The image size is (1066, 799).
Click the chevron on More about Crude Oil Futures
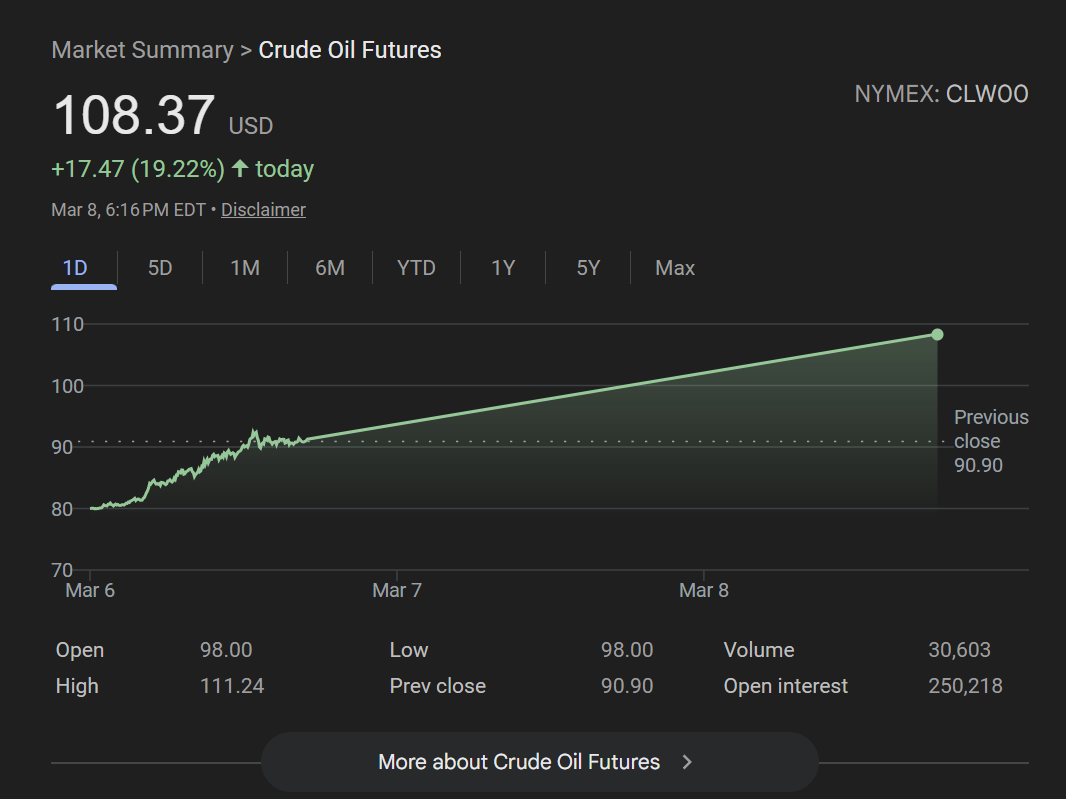point(687,762)
